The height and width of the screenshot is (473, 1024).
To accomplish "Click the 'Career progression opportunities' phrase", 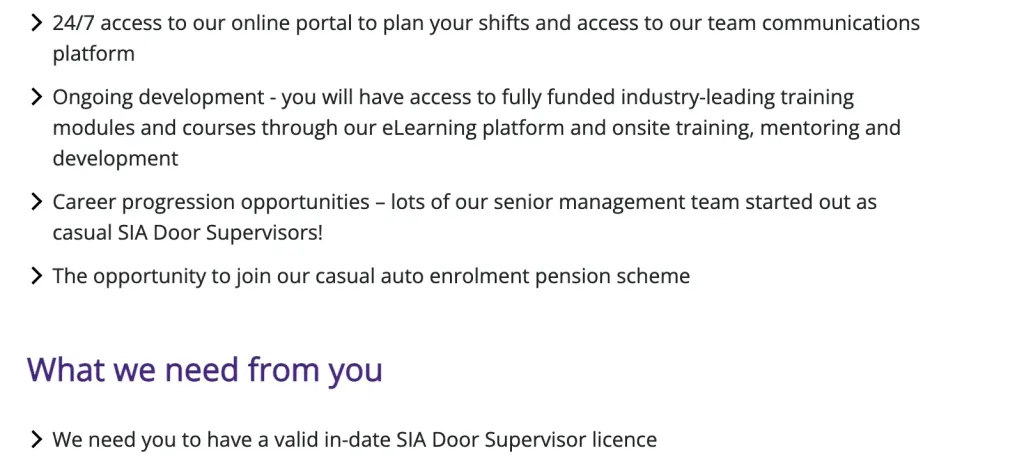I will click(211, 202).
